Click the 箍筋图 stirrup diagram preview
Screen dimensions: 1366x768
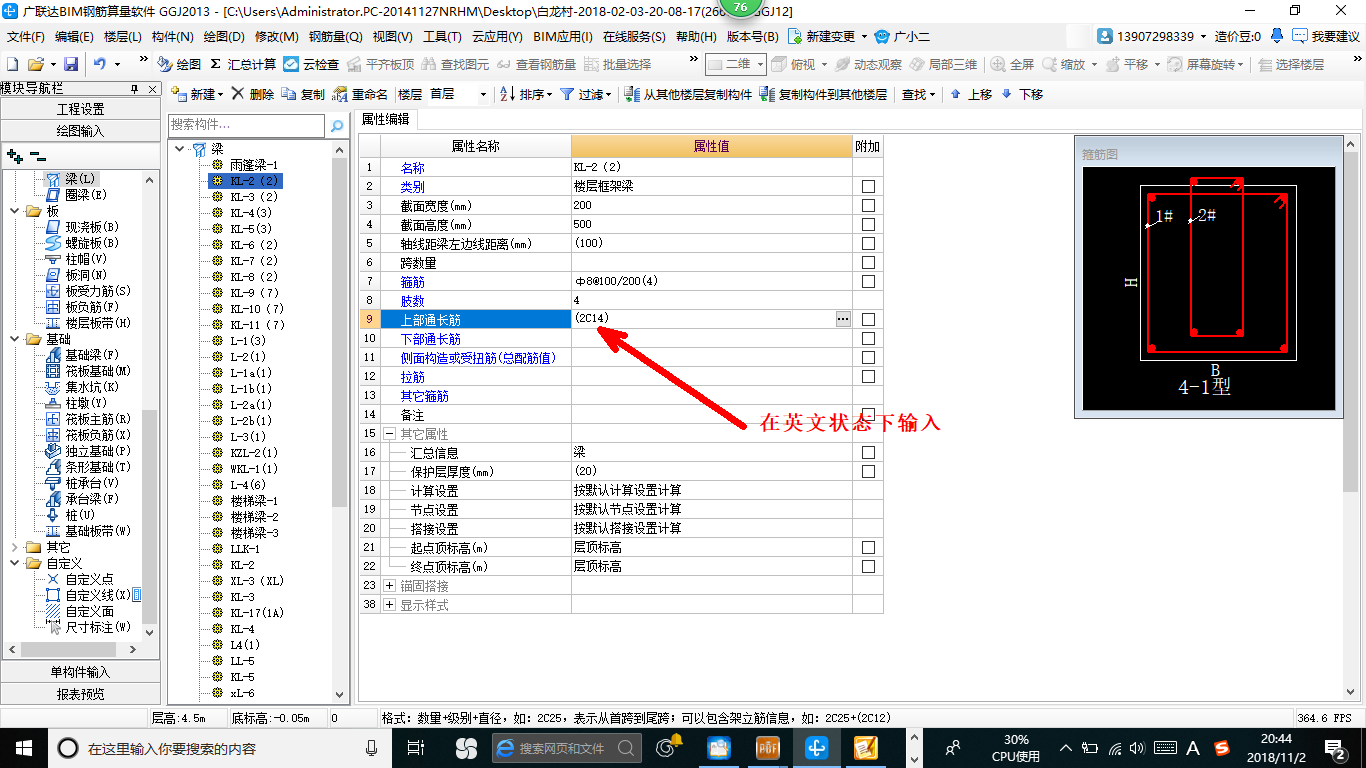(x=1209, y=288)
